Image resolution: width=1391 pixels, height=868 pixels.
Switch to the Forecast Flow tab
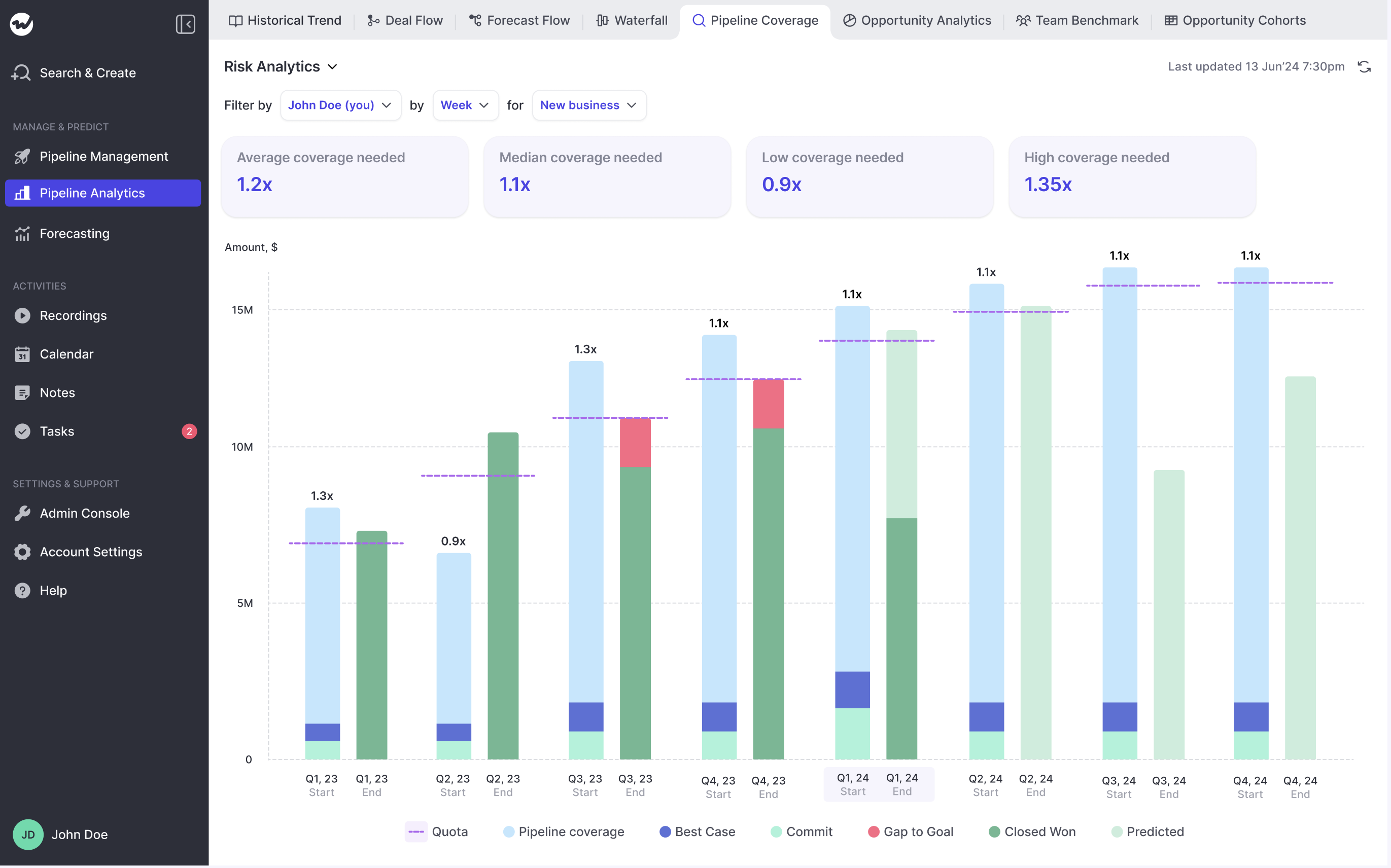coord(520,21)
